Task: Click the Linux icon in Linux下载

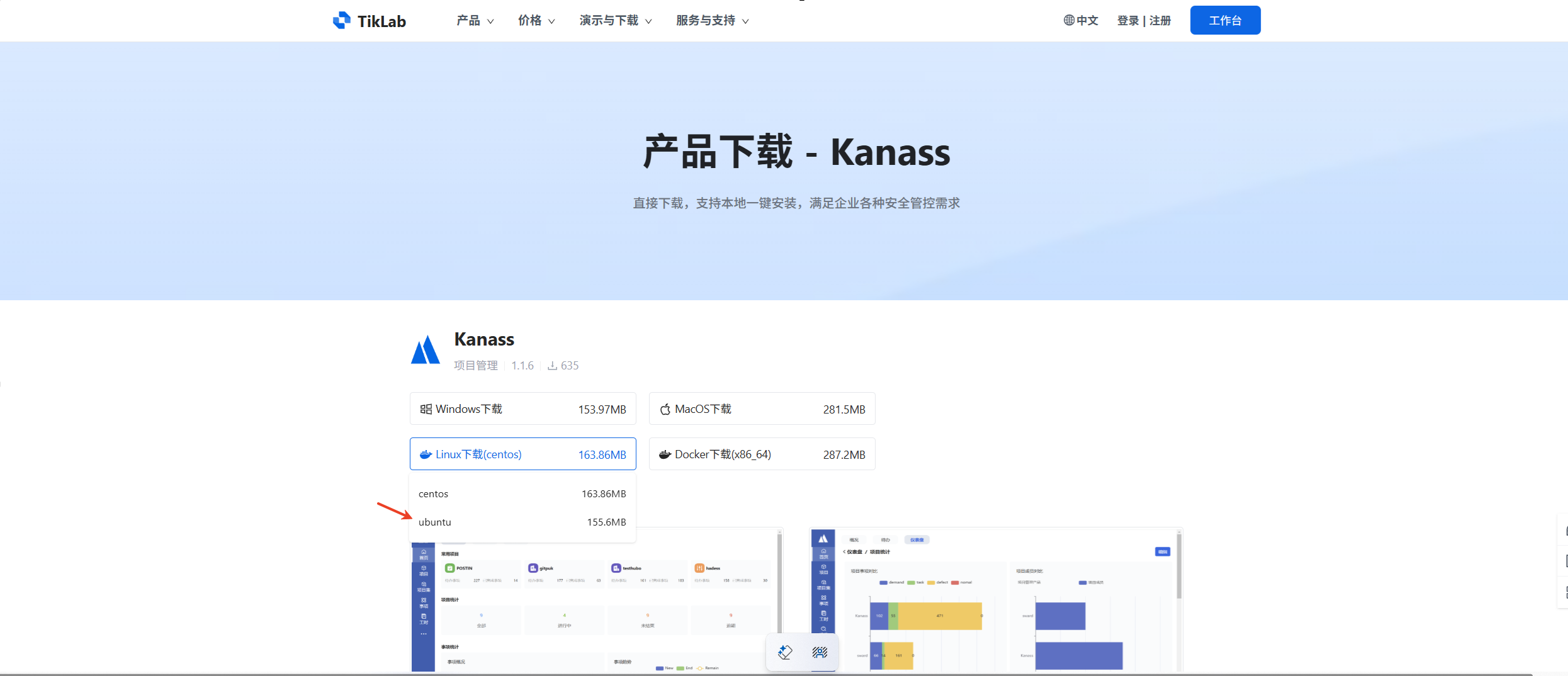Action: click(426, 454)
